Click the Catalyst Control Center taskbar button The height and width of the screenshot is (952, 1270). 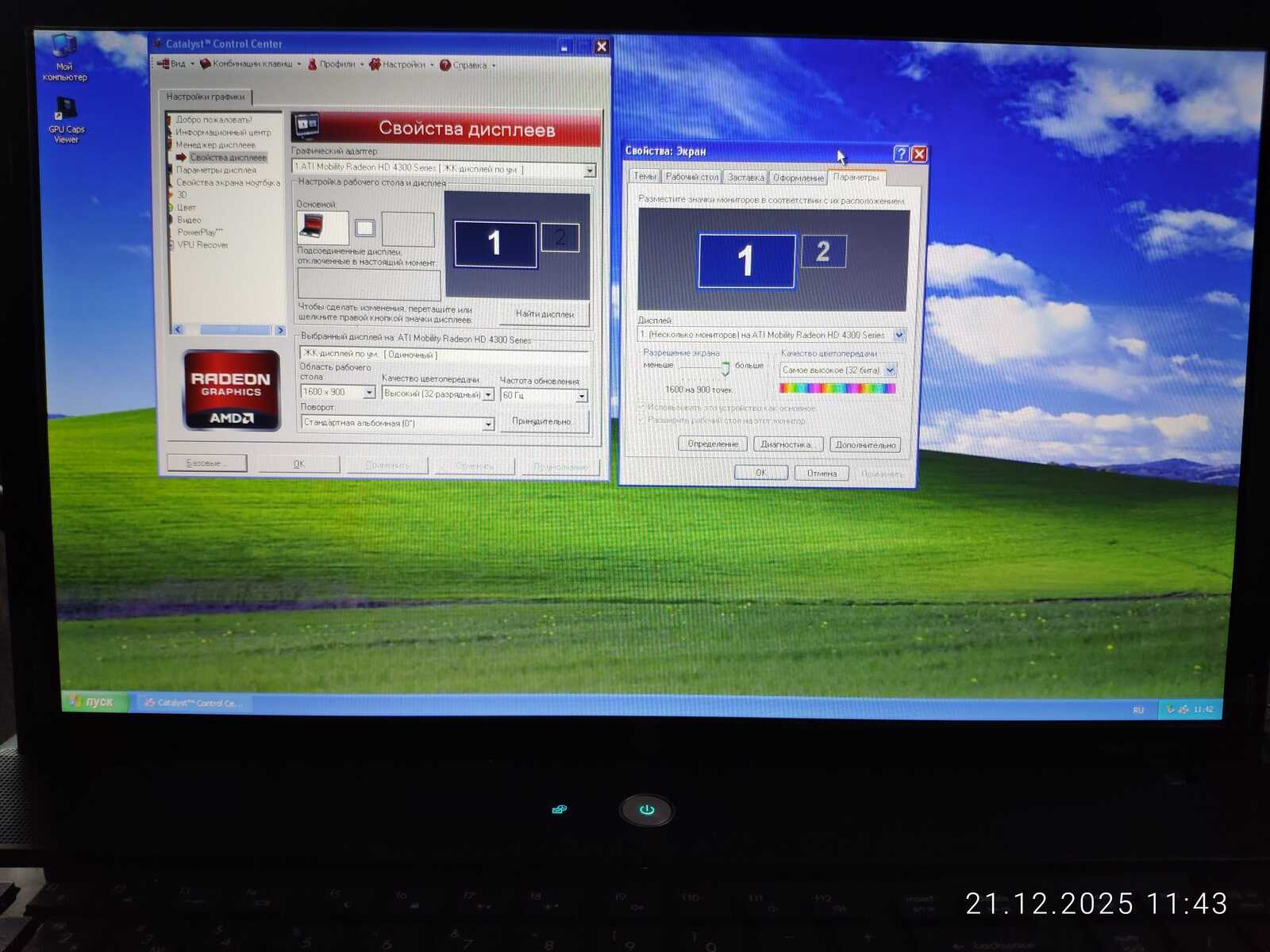[x=195, y=703]
